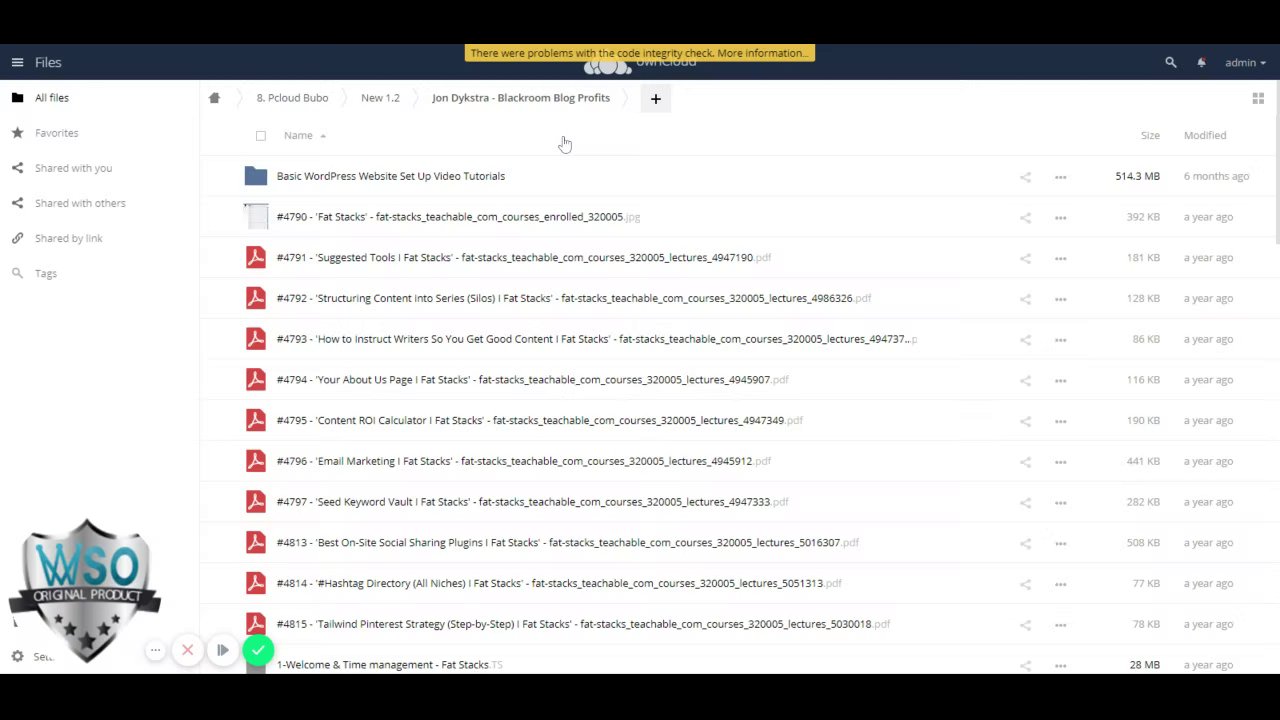Image resolution: width=1280 pixels, height=720 pixels.
Task: Share #4813 Social Sharing Plugins file
Action: pos(1025,543)
